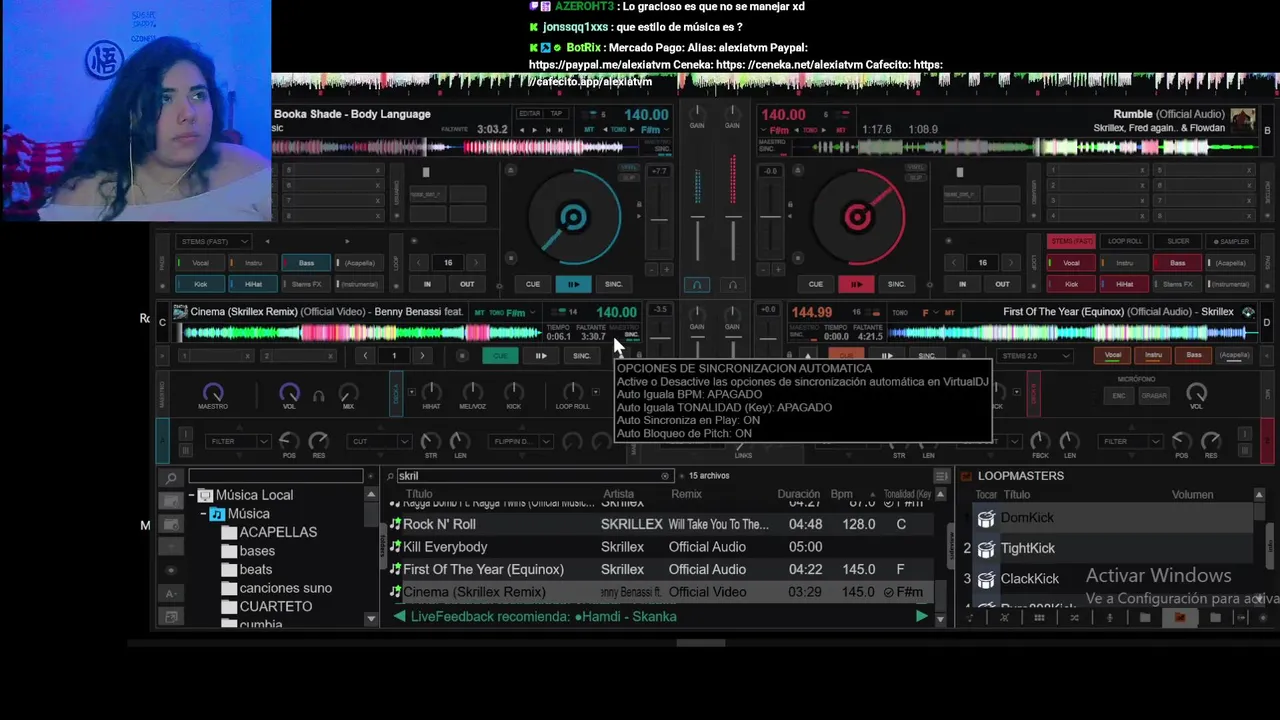This screenshot has height=720, width=1280.
Task: Click the left deck jog wheel
Action: pos(573,217)
